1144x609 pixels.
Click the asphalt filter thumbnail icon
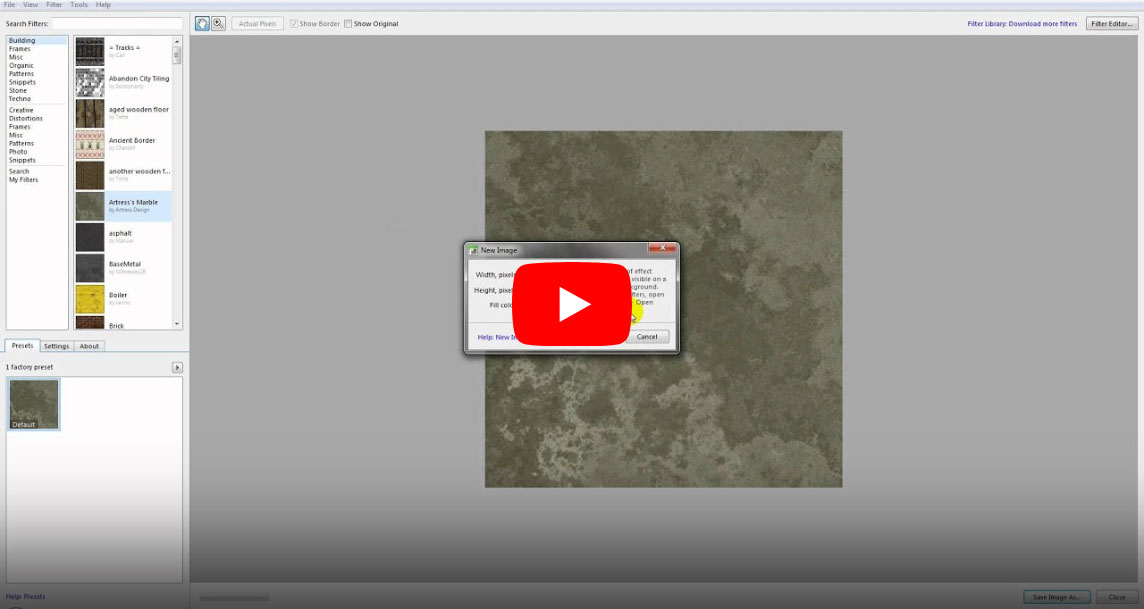point(90,237)
